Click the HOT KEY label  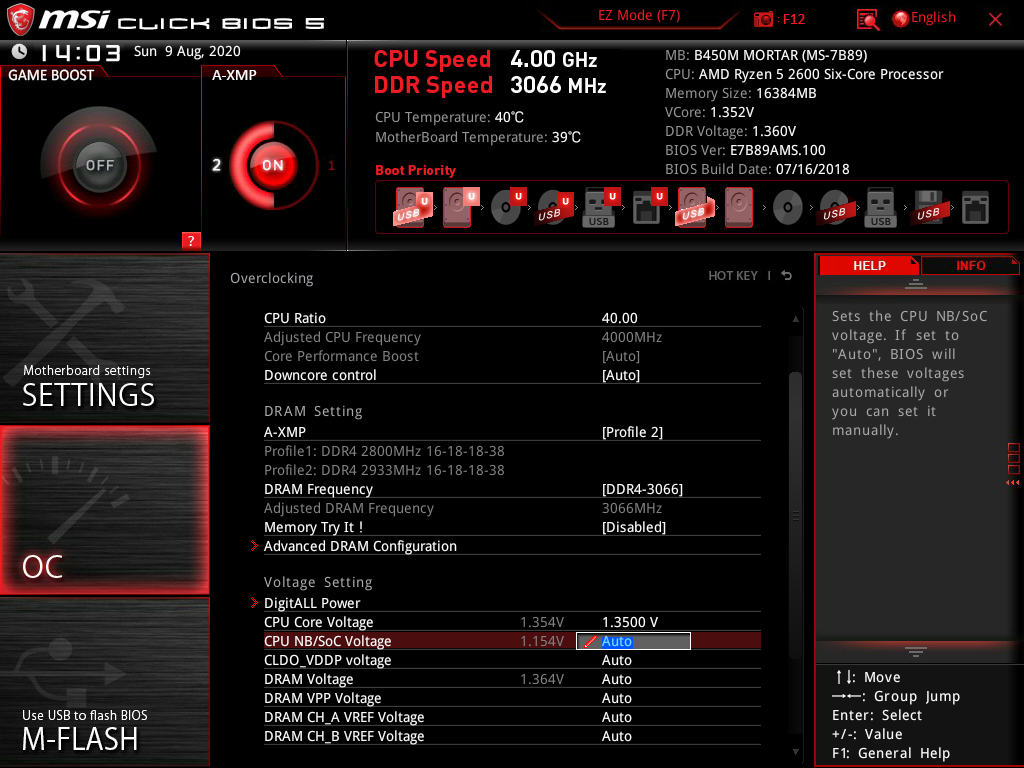pyautogui.click(x=733, y=276)
